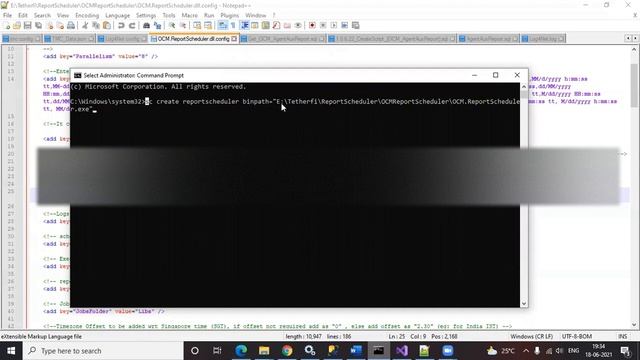Click Windows Start button
Screen dimensions: 640x360
[x=11, y=351]
